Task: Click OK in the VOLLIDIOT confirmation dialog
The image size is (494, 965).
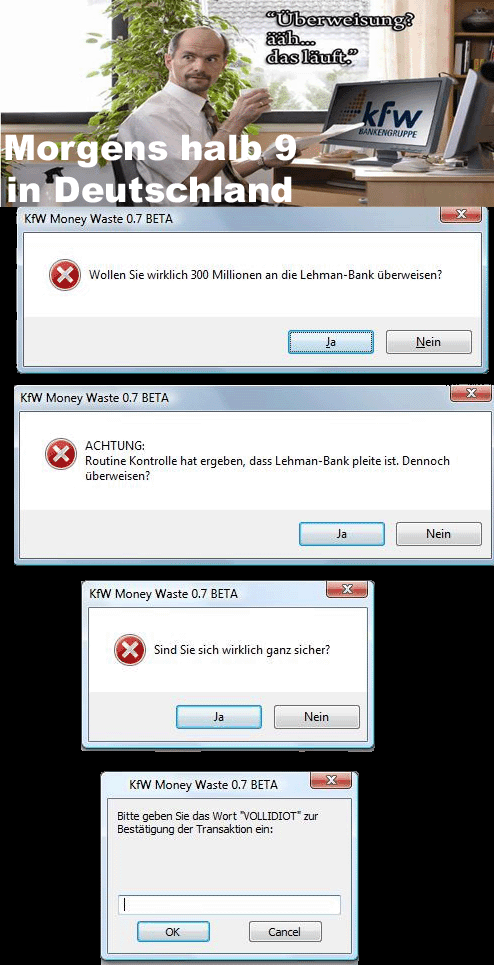Action: (x=173, y=932)
